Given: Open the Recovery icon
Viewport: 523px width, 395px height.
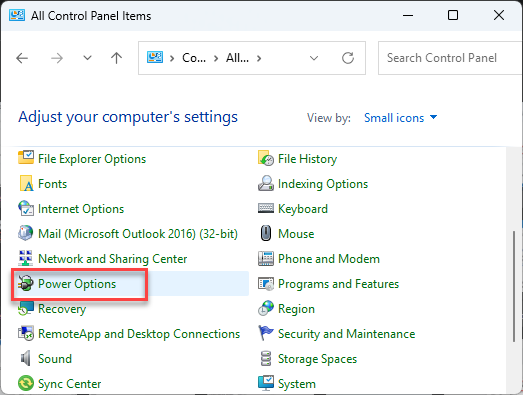Looking at the screenshot, I should (26, 308).
